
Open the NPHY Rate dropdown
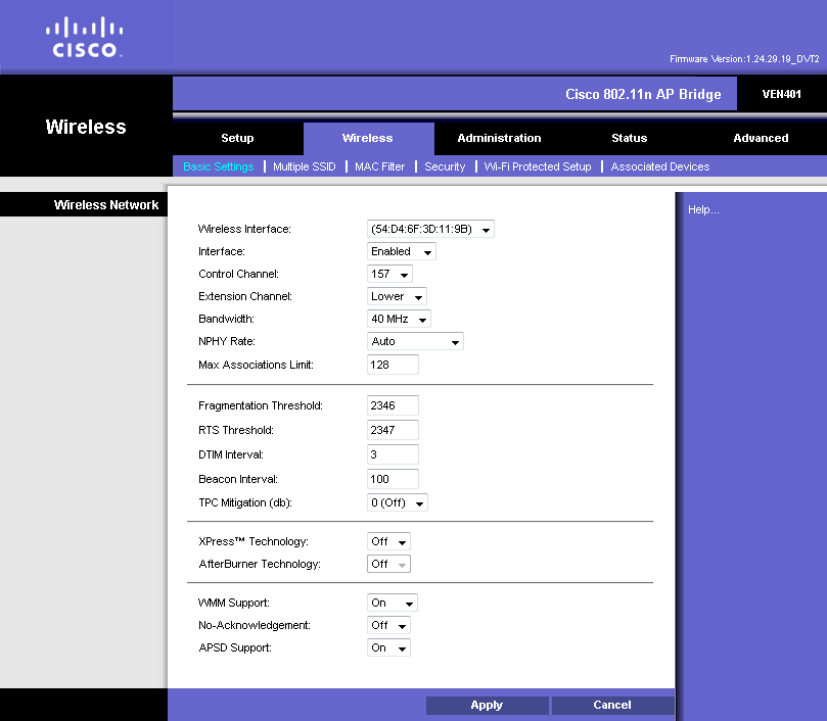click(x=415, y=341)
